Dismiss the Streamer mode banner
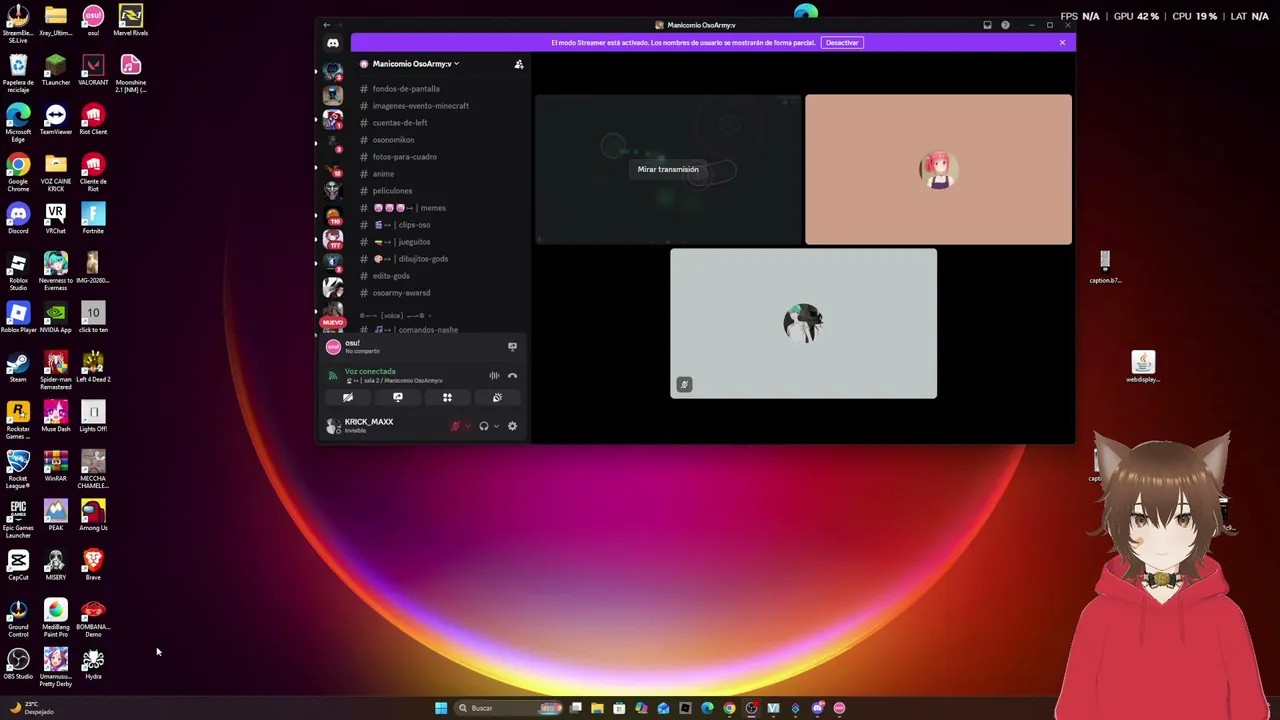The width and height of the screenshot is (1280, 720). coord(1062,43)
